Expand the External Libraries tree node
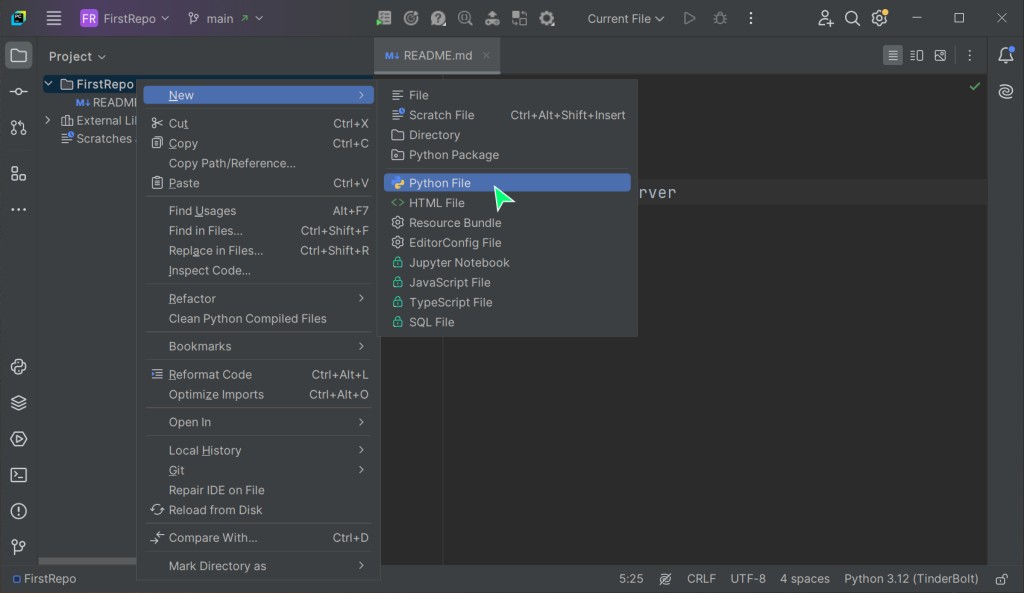 [x=48, y=120]
